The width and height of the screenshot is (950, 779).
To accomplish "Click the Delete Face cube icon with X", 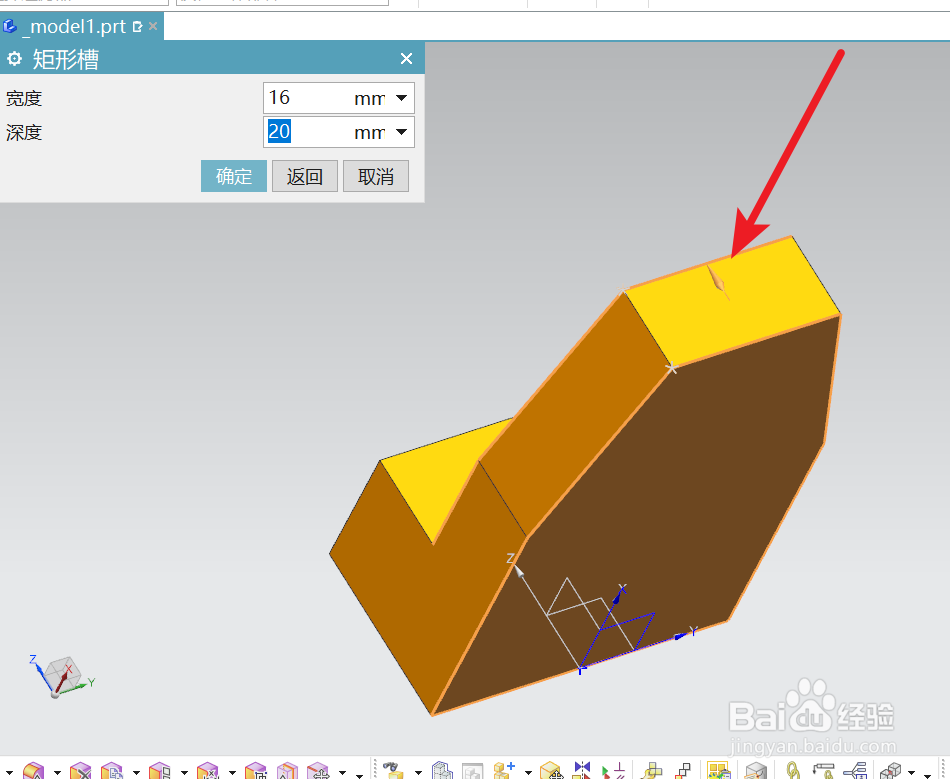I will tap(81, 771).
